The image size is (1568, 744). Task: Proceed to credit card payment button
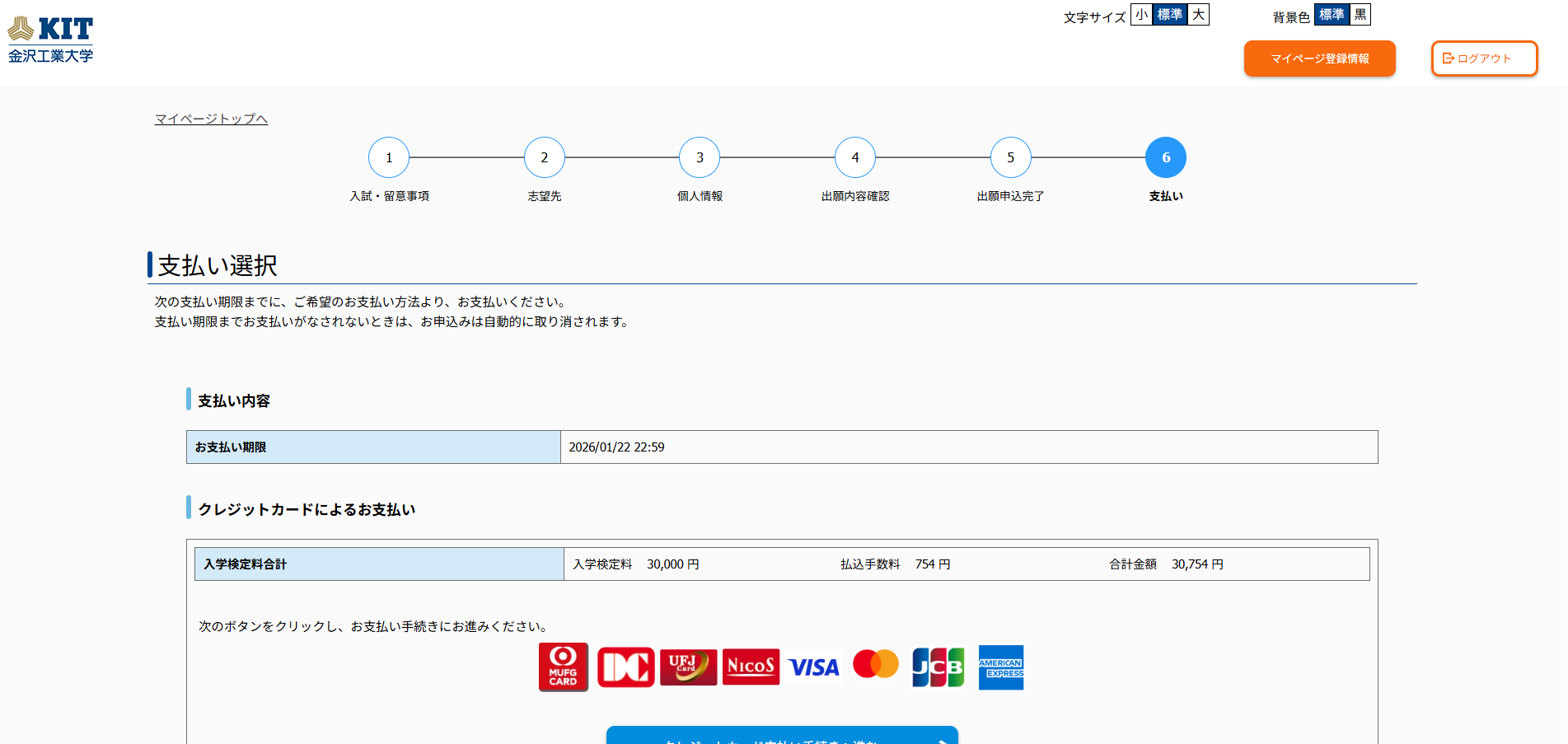(781, 736)
